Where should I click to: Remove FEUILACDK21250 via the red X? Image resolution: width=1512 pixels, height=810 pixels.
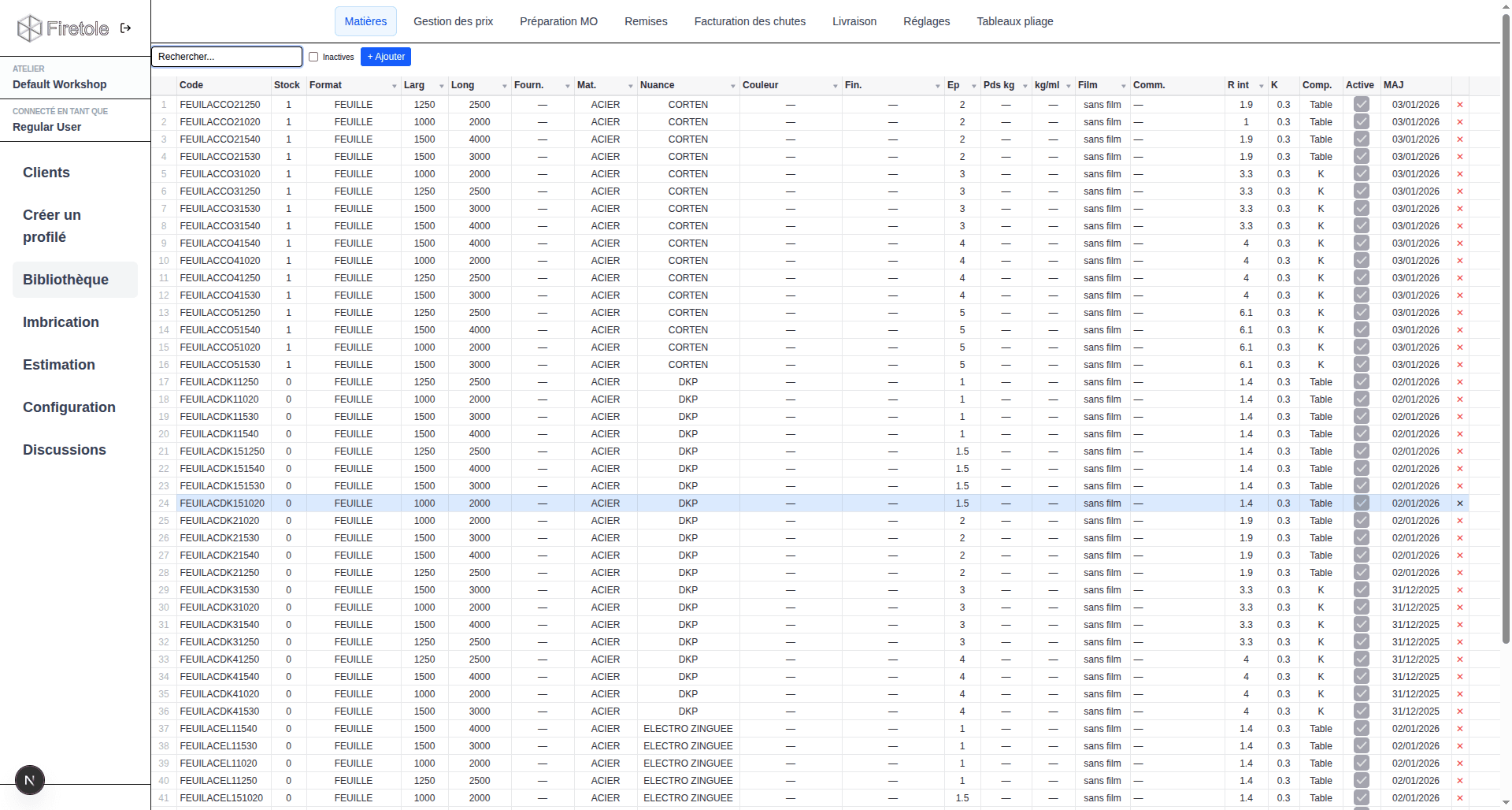(1460, 573)
